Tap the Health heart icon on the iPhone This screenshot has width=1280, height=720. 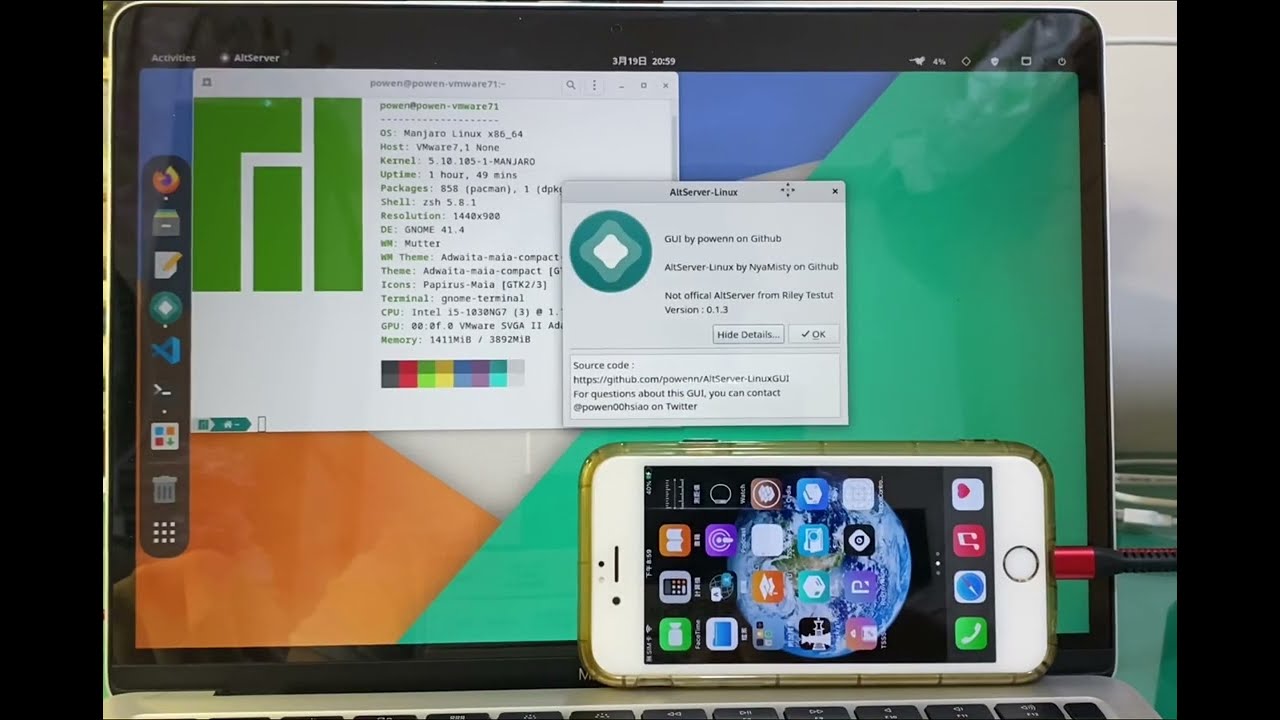[967, 494]
